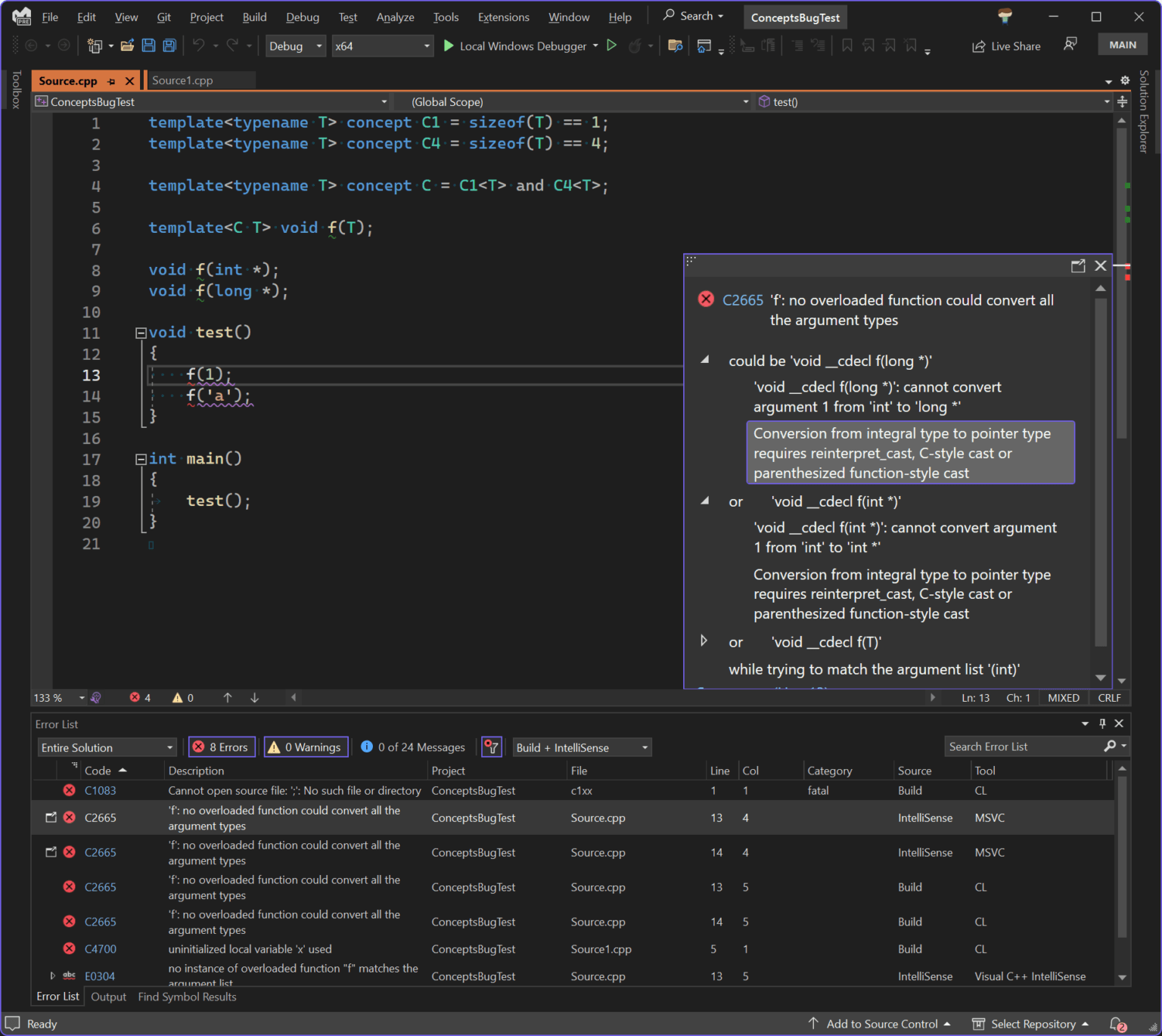Switch to the Source1.cpp tab
The width and height of the screenshot is (1162, 1036).
pyautogui.click(x=182, y=80)
